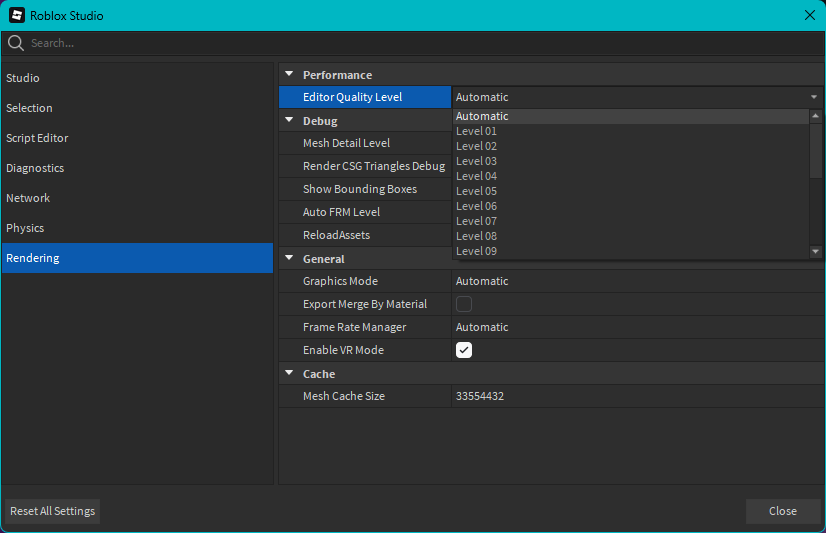Choose Level 09 from the quality list
Viewport: 826px width, 533px height.
tap(631, 251)
